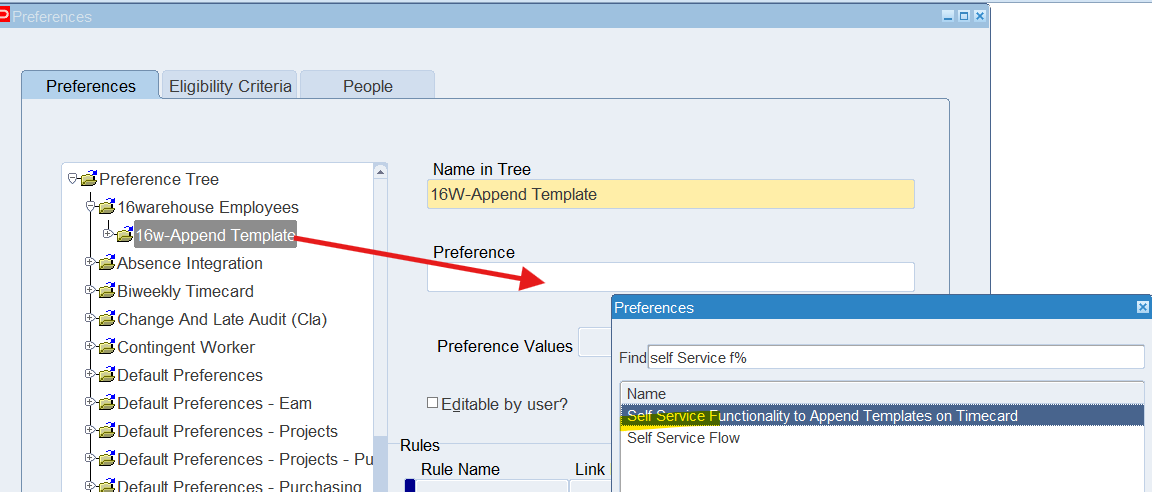
Task: Switch to the Eligibility Criteria tab
Action: click(x=229, y=86)
